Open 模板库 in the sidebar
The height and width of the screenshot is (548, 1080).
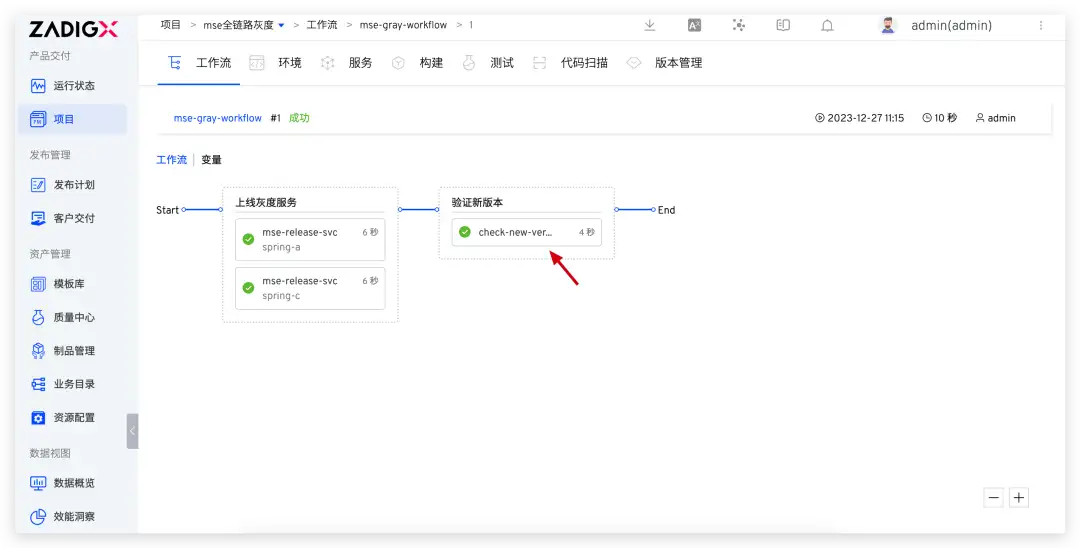click(x=69, y=284)
